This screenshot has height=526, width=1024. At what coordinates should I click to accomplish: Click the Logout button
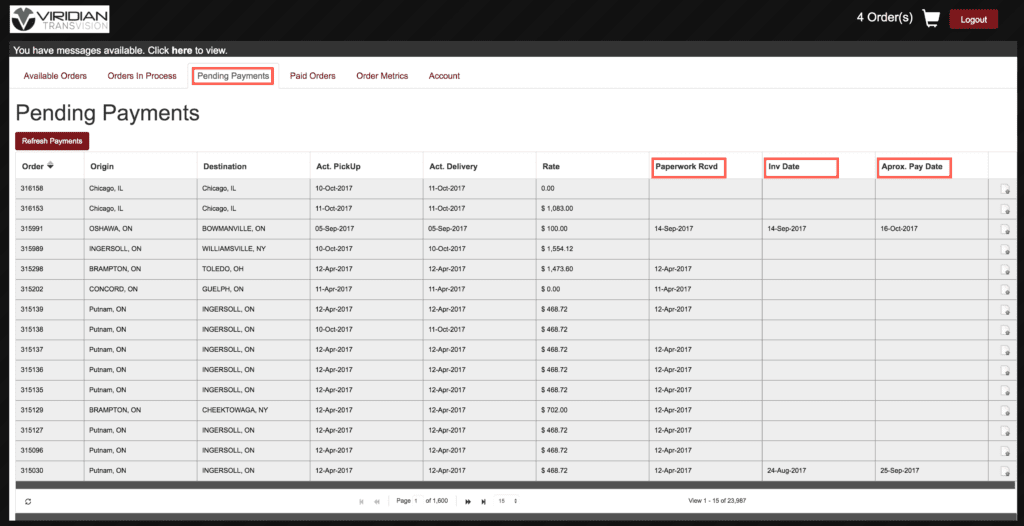pos(973,20)
